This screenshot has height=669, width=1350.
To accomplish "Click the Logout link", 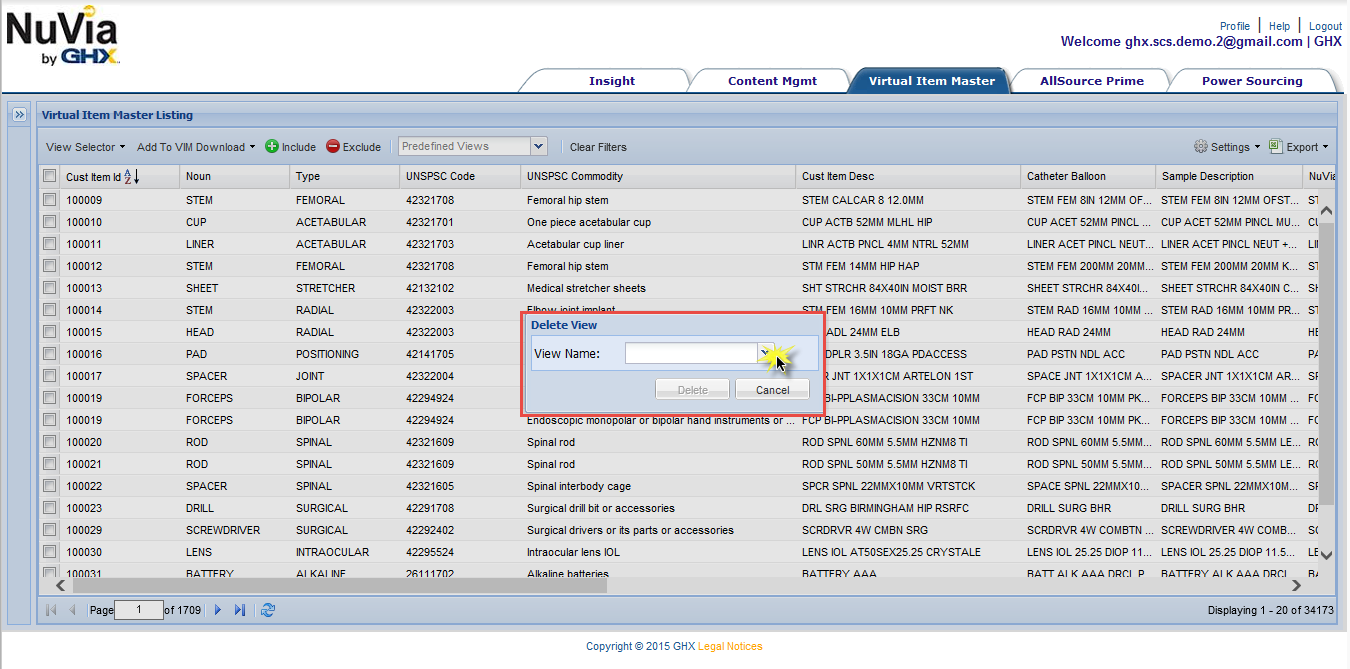I will (1326, 26).
